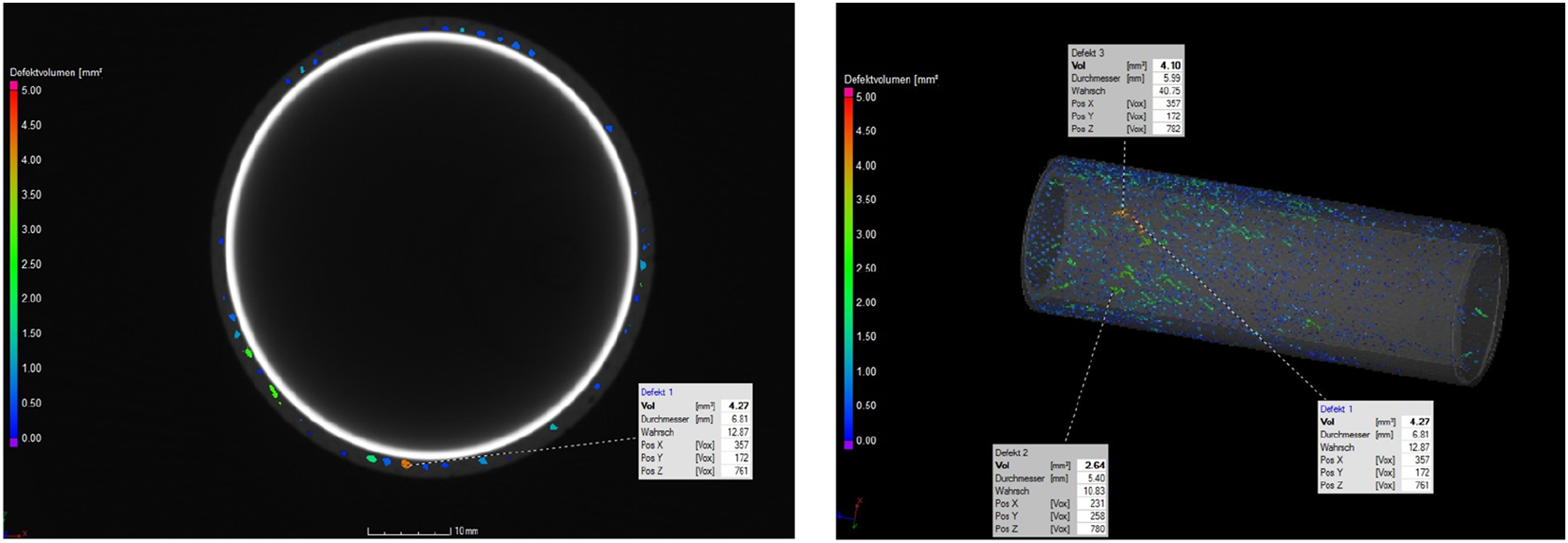Image resolution: width=1568 pixels, height=543 pixels.
Task: Click the Defektvolumen legend title in 3D view
Action: click(890, 79)
